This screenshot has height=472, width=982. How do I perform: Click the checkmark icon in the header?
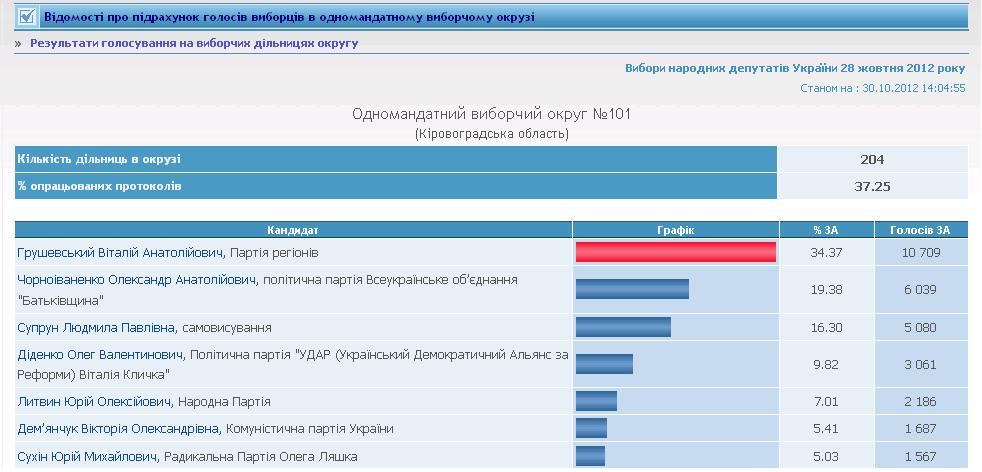(x=27, y=17)
